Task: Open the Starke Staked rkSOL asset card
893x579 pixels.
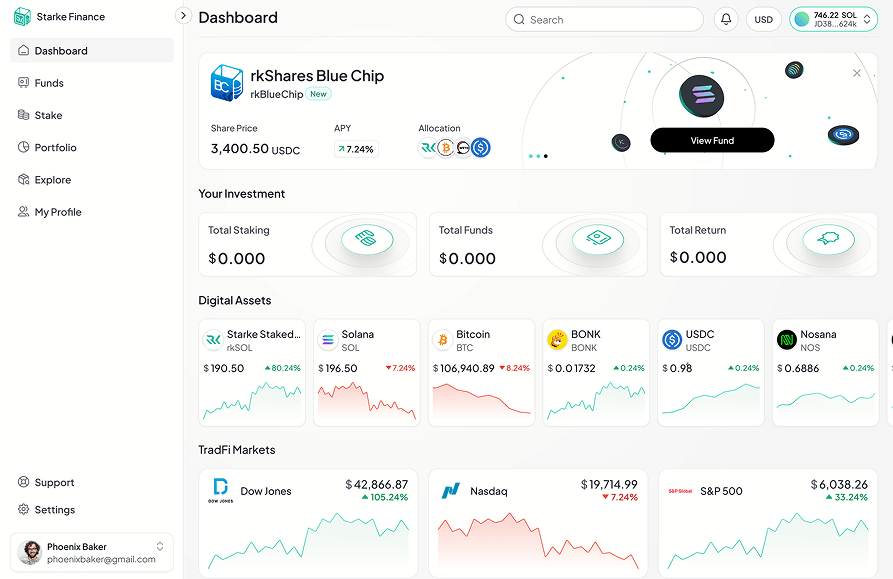Action: pyautogui.click(x=252, y=372)
